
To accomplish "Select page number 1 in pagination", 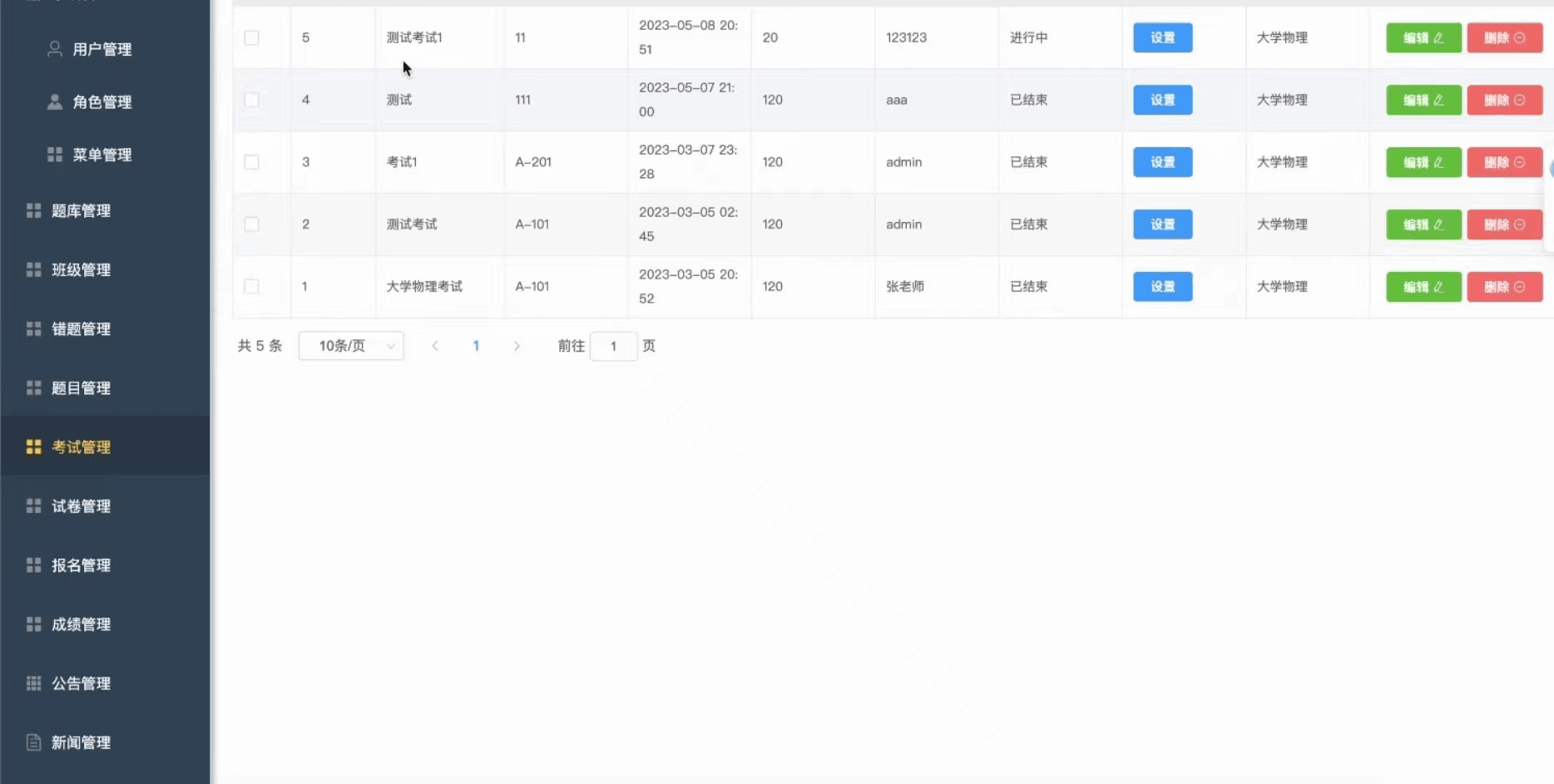I will [476, 346].
